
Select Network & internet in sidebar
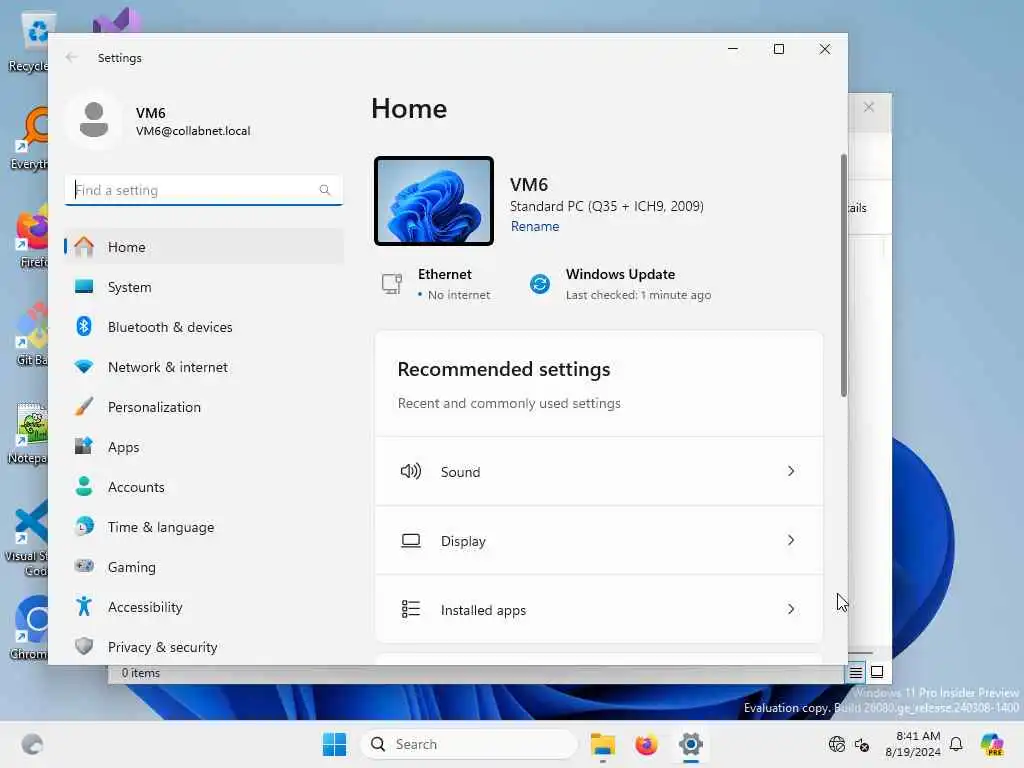[x=204, y=367]
